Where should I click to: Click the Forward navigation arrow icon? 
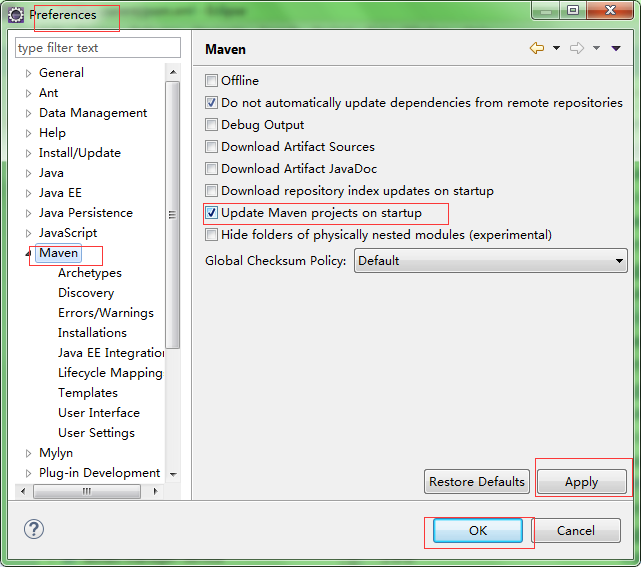pos(577,48)
